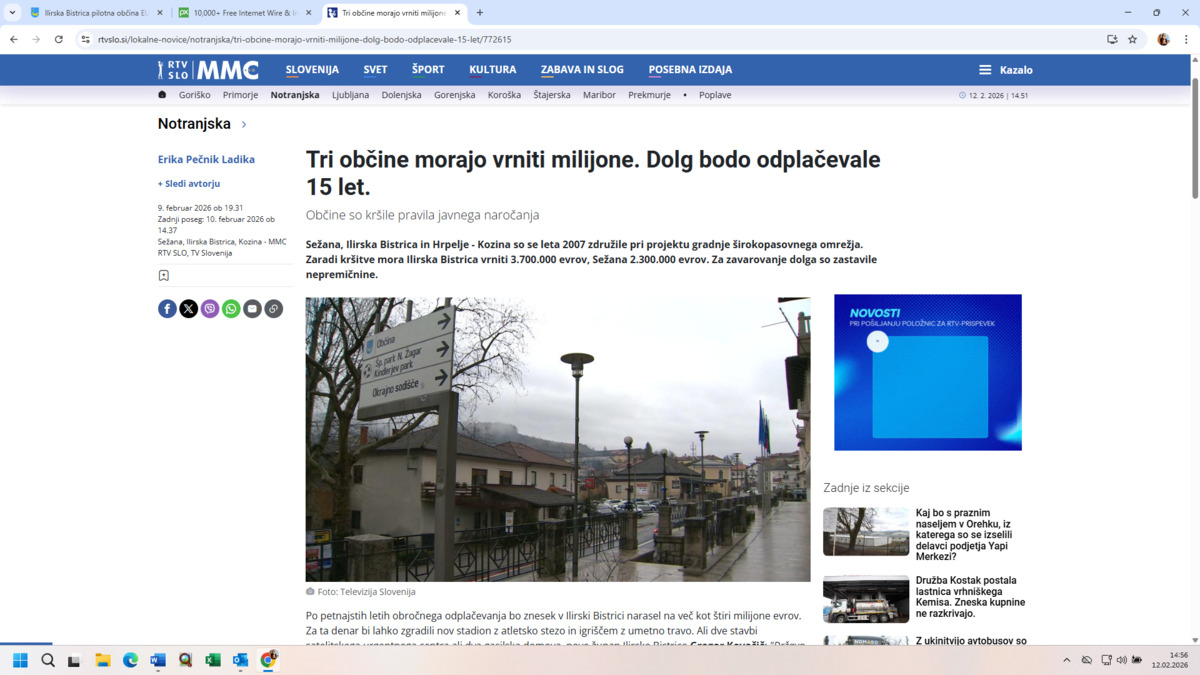1200x675 pixels.
Task: Share the article via Viber
Action: [210, 309]
